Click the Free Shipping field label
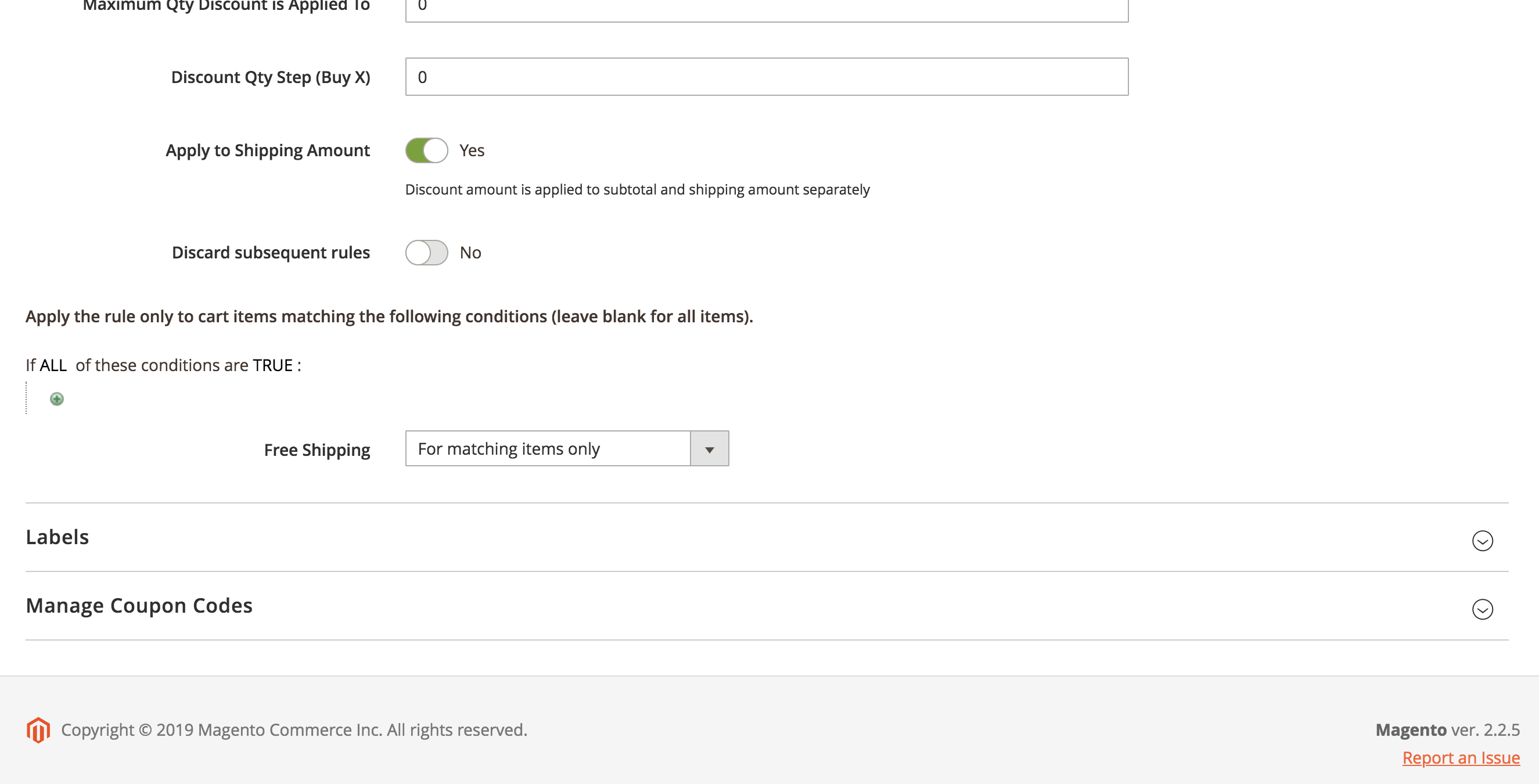 (317, 449)
